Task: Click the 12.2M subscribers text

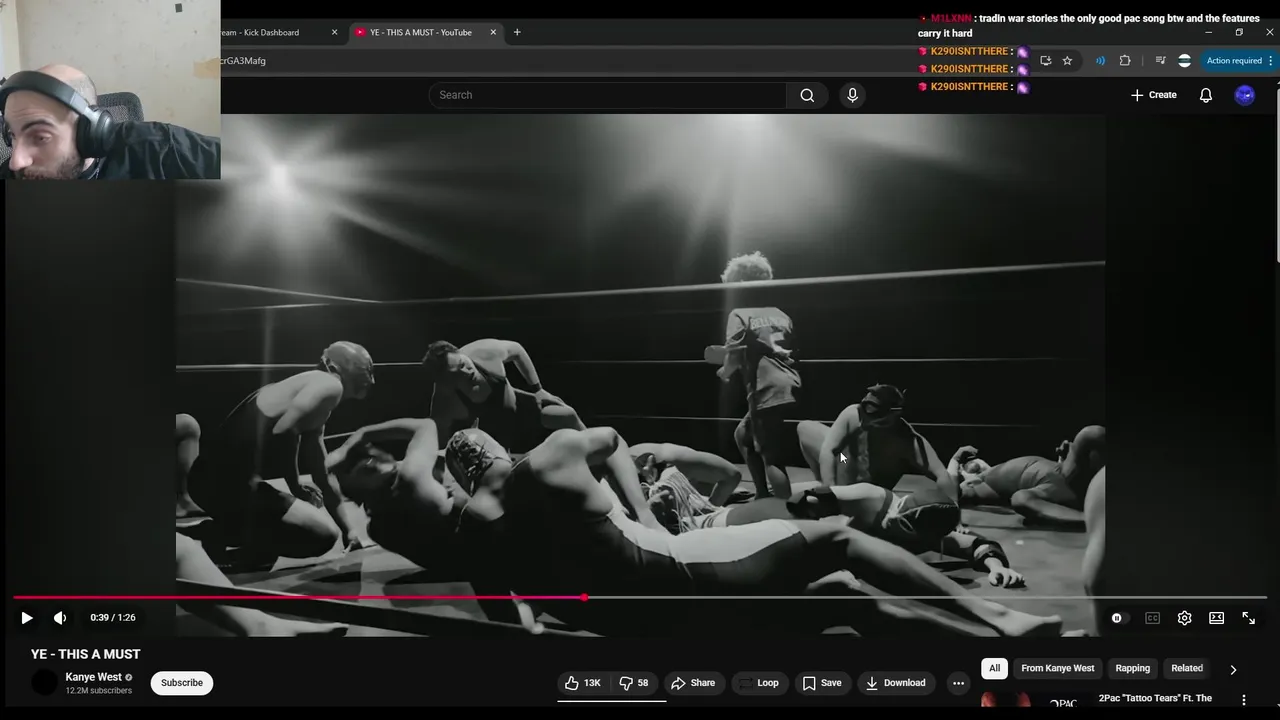Action: [x=99, y=691]
